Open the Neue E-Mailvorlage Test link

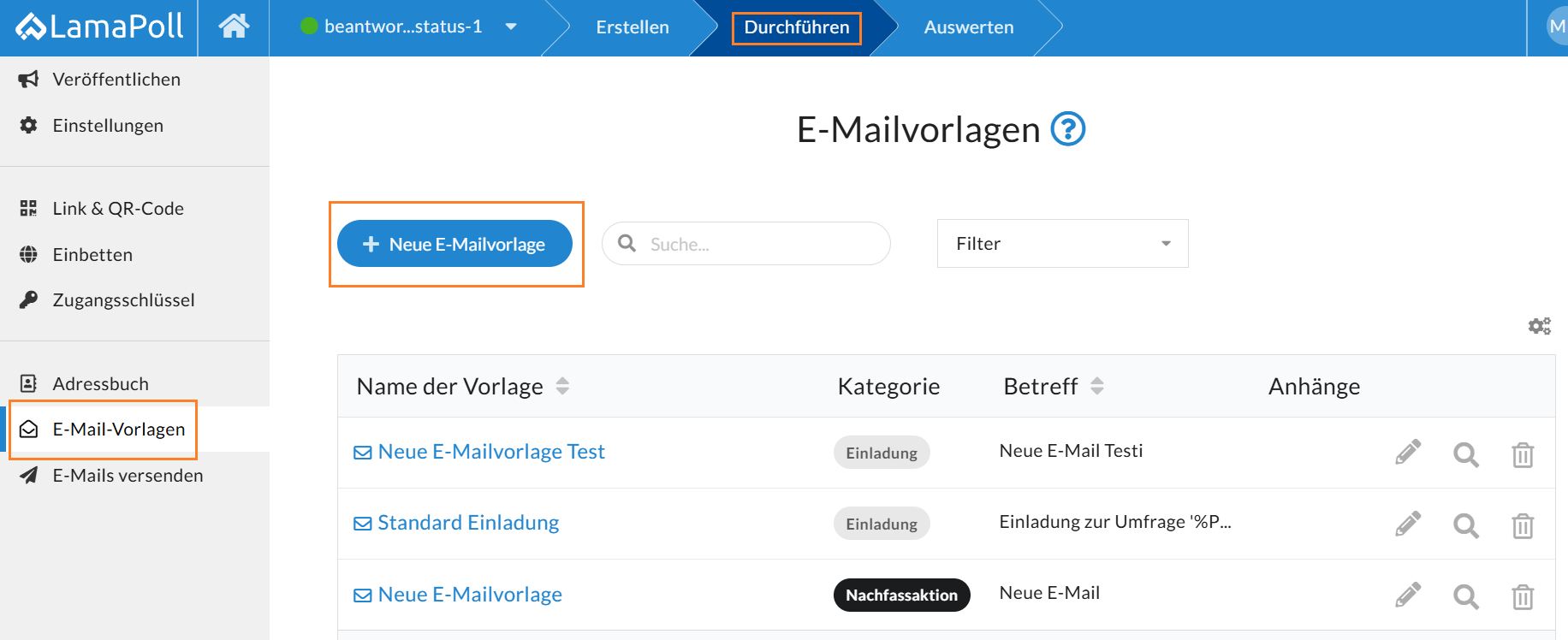491,452
